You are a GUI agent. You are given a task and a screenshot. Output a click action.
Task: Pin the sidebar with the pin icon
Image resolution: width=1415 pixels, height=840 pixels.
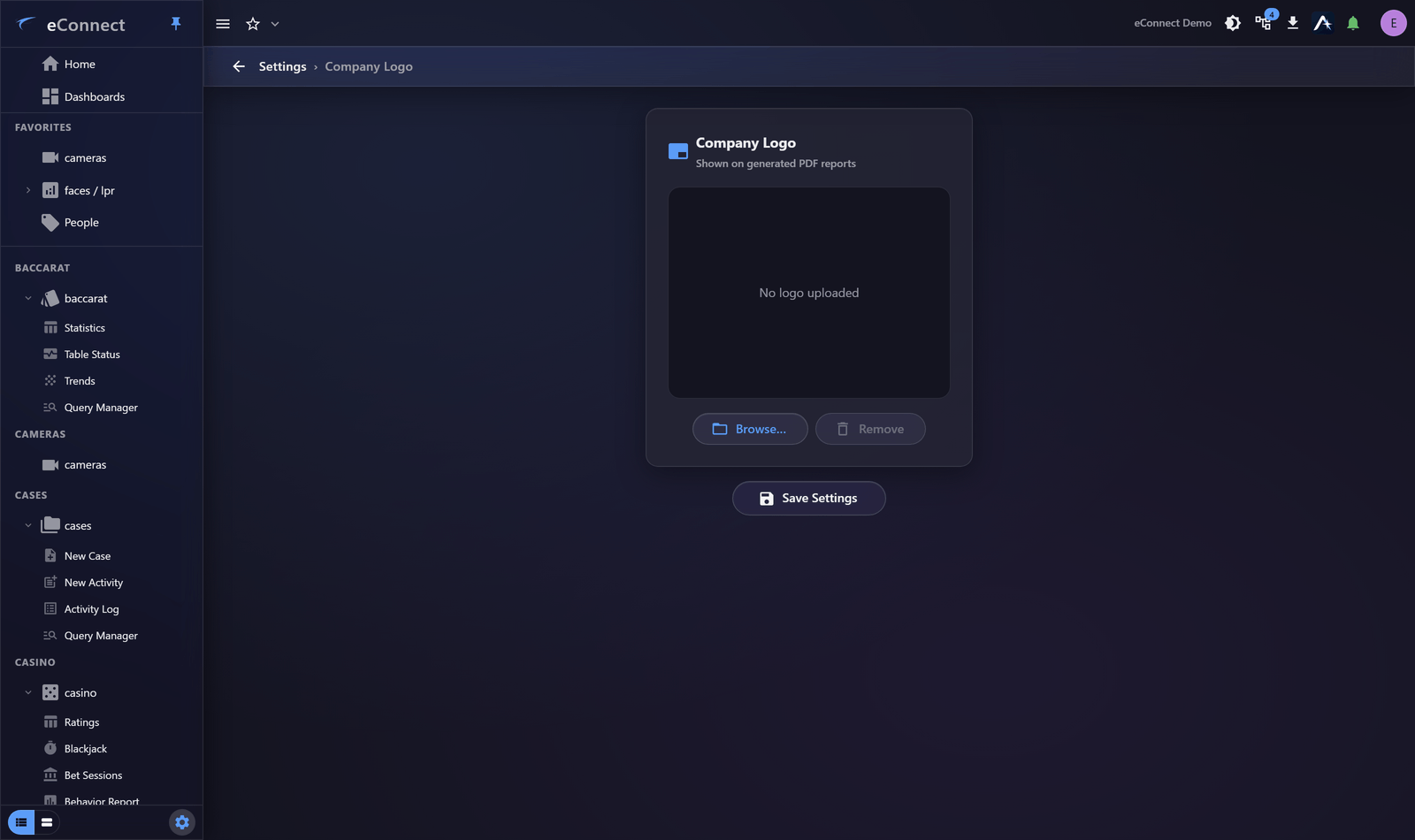(x=176, y=24)
